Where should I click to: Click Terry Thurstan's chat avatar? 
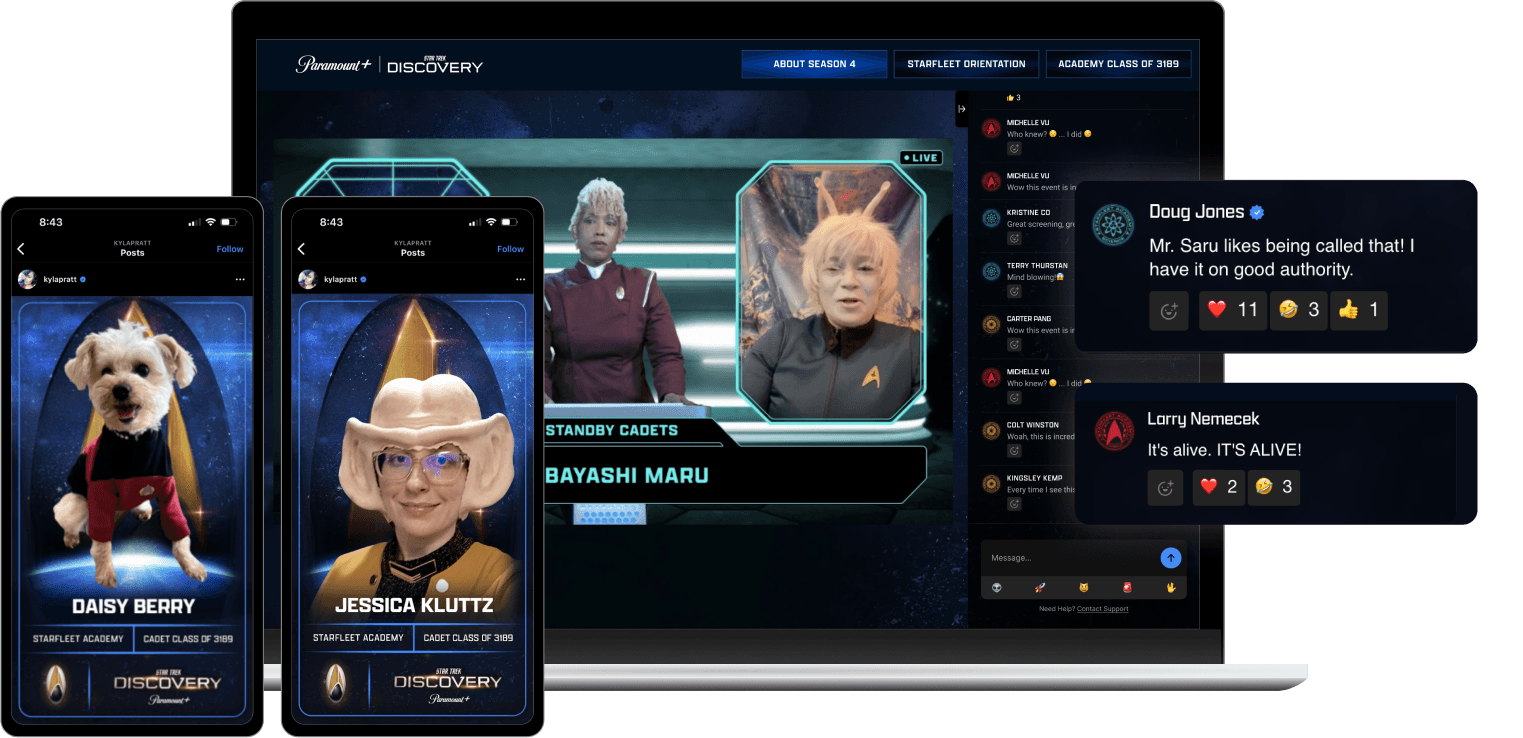click(991, 271)
